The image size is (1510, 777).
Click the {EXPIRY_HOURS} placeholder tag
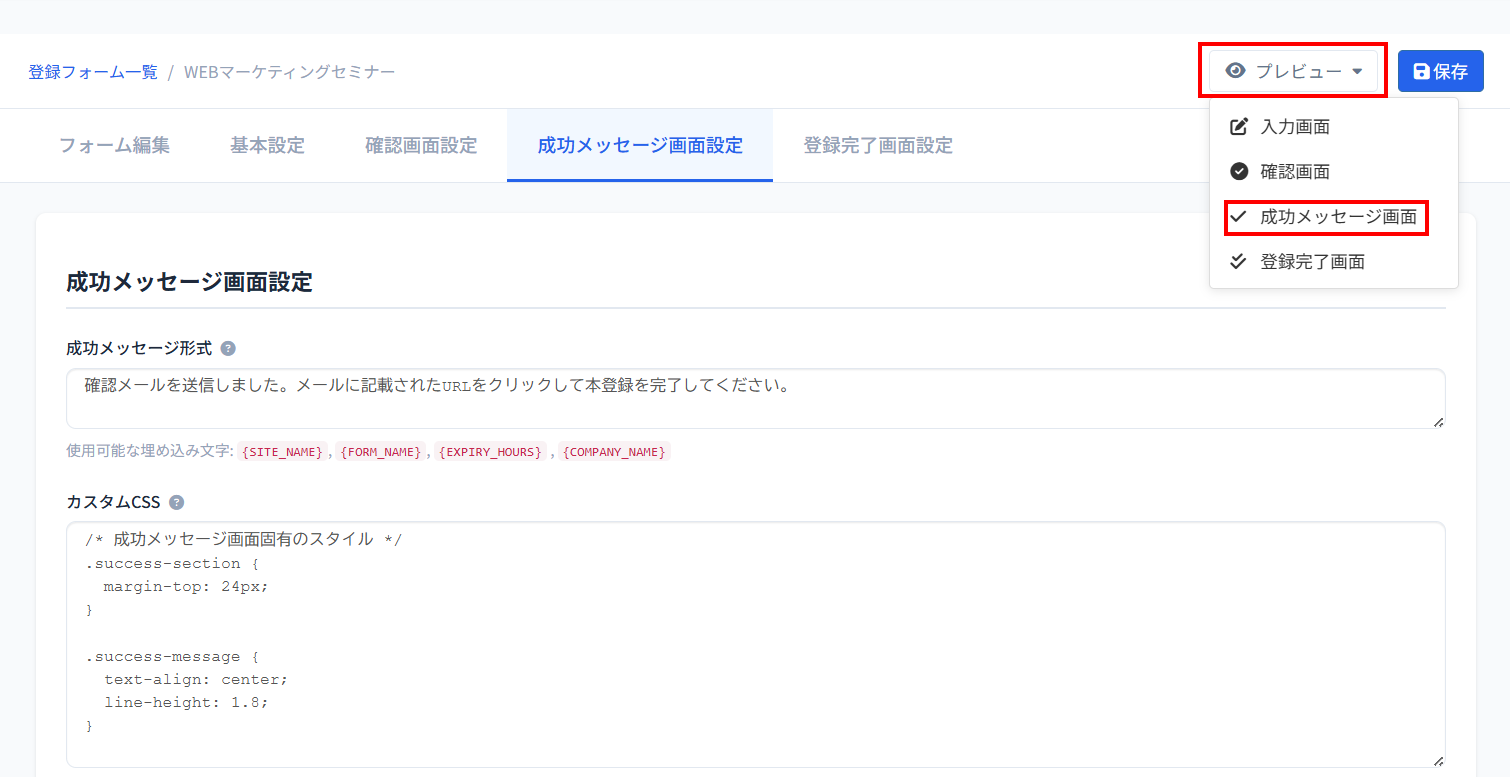(490, 452)
